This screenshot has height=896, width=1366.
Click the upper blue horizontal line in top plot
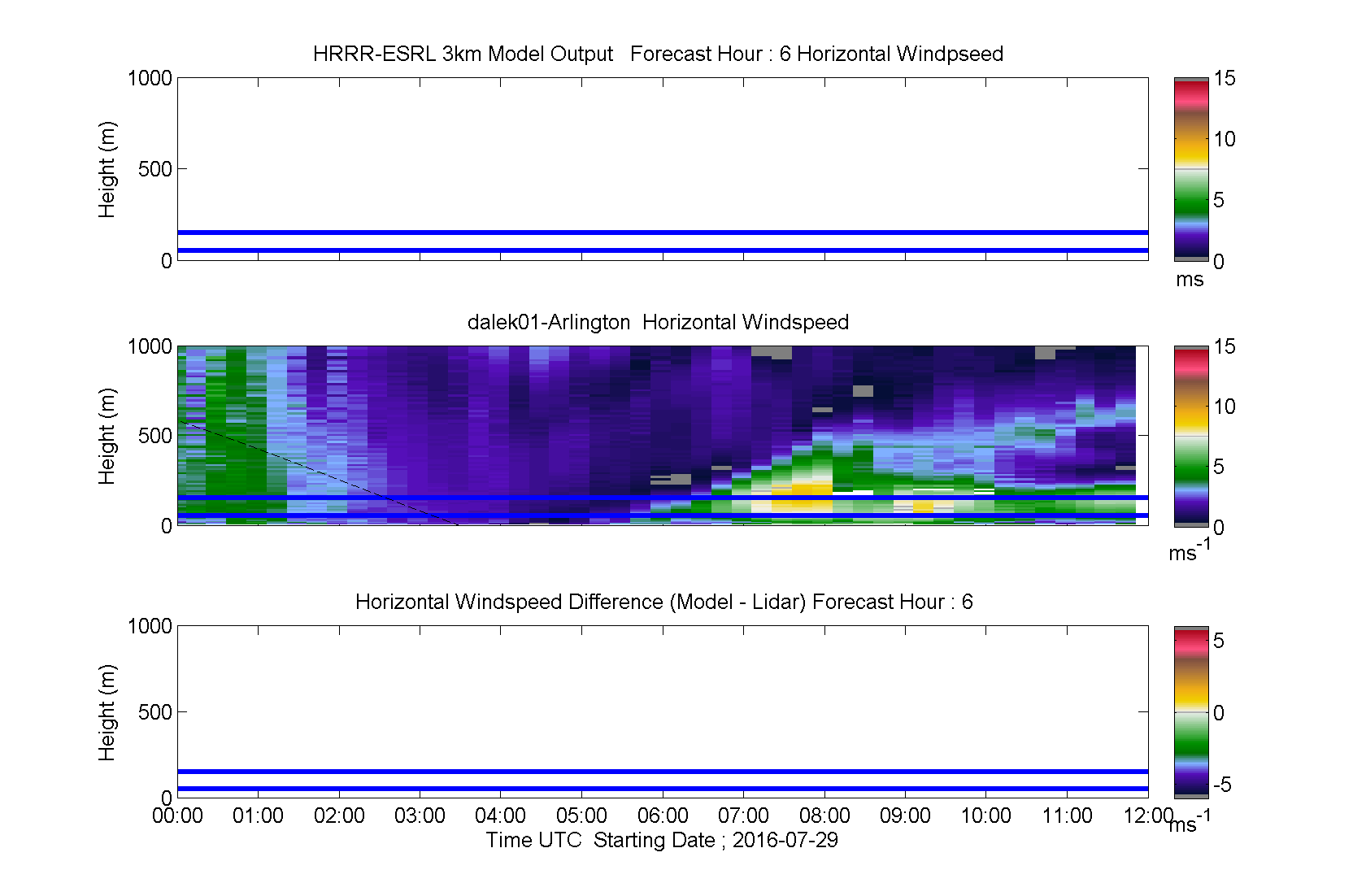(663, 233)
